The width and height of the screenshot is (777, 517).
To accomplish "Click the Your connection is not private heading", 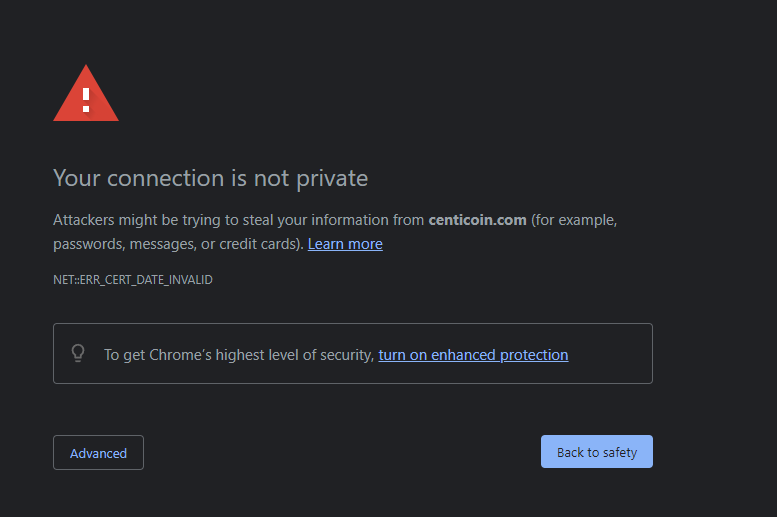I will 211,178.
